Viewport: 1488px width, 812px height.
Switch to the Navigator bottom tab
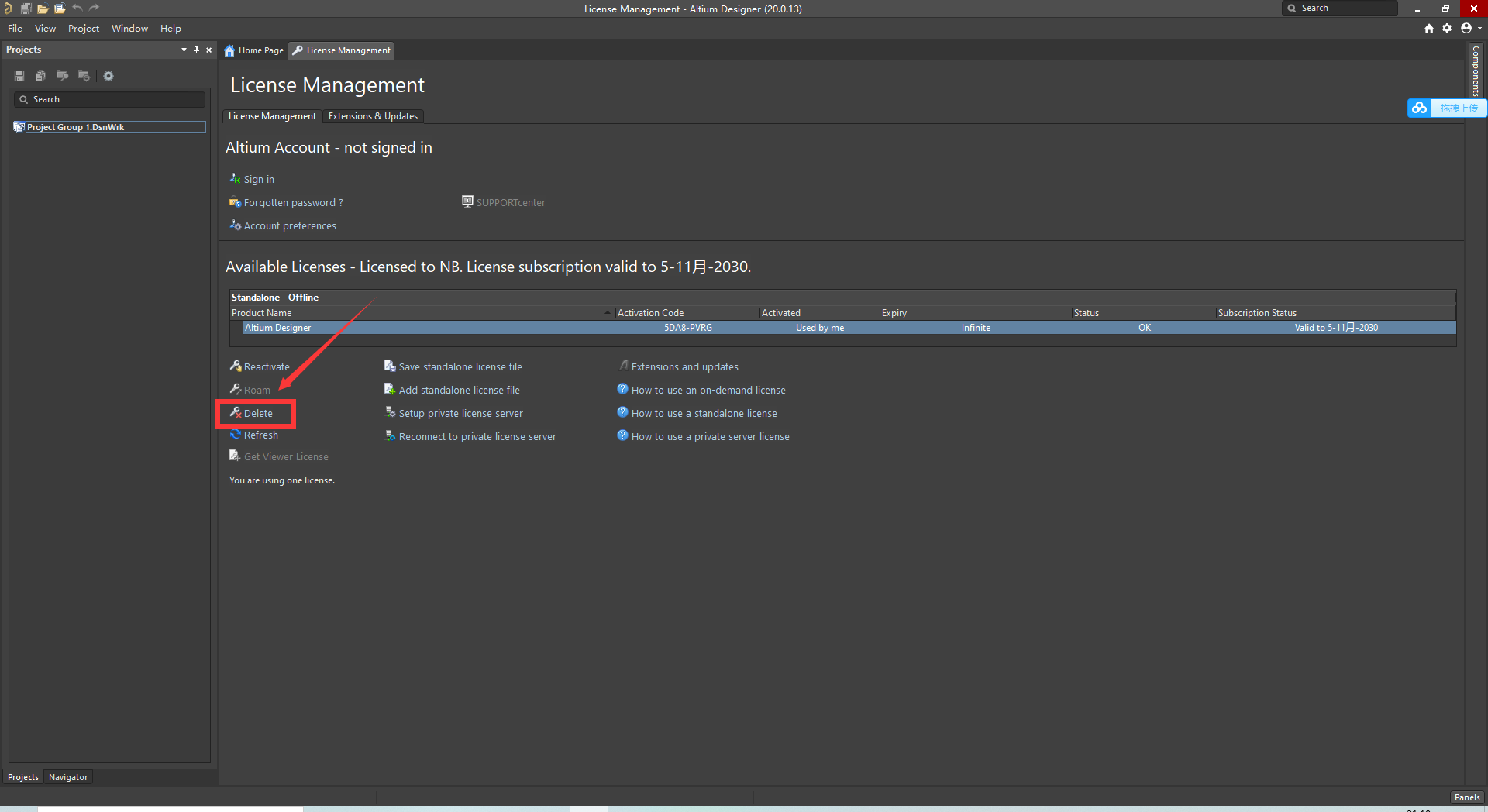tap(68, 777)
